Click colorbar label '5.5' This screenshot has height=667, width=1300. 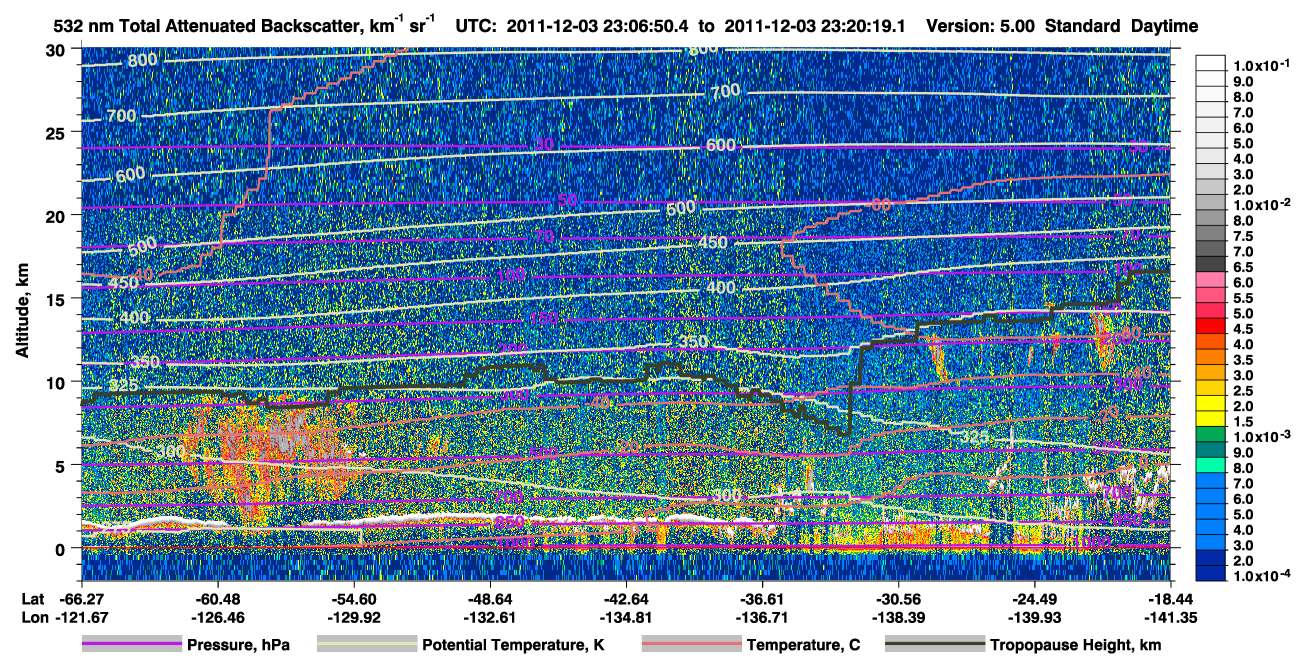[x=1242, y=298]
